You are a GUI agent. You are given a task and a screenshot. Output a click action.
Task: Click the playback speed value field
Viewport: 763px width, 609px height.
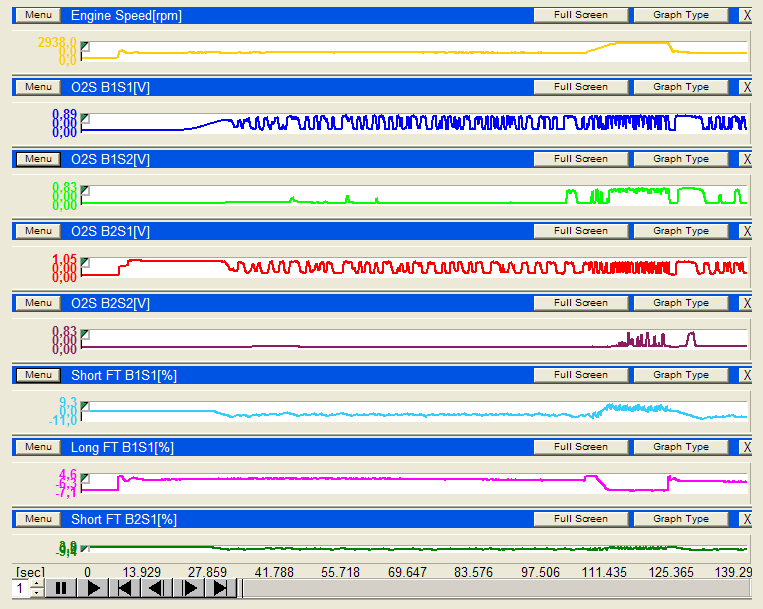point(19,588)
